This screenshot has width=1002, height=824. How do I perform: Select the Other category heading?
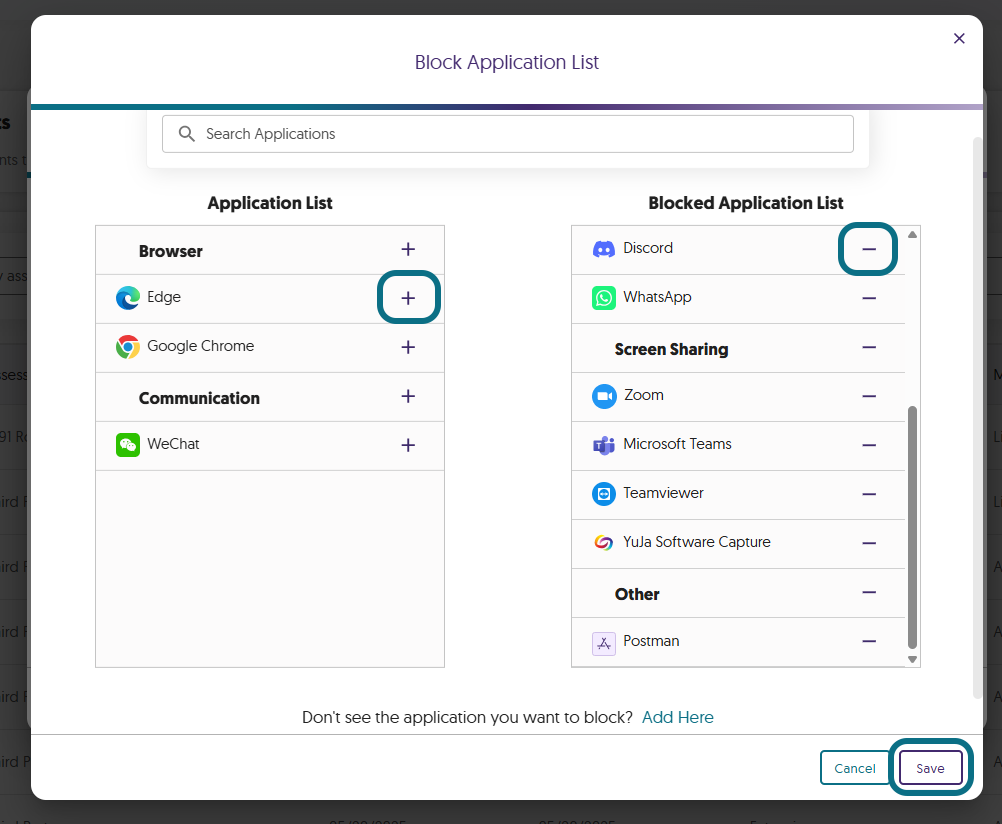click(636, 595)
